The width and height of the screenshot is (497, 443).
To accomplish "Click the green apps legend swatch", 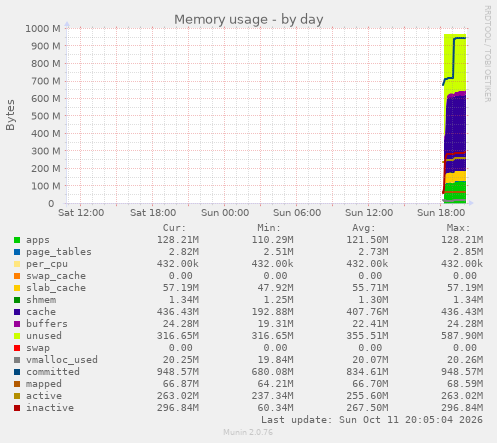I will tap(17, 240).
